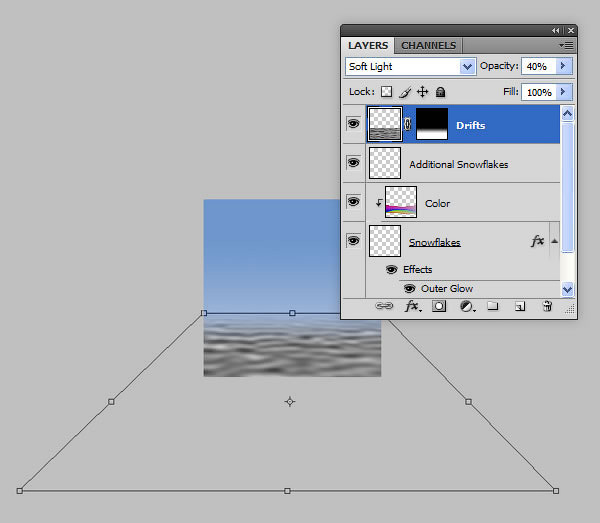Hide the Outer Glow effect
The width and height of the screenshot is (600, 523).
tap(409, 288)
